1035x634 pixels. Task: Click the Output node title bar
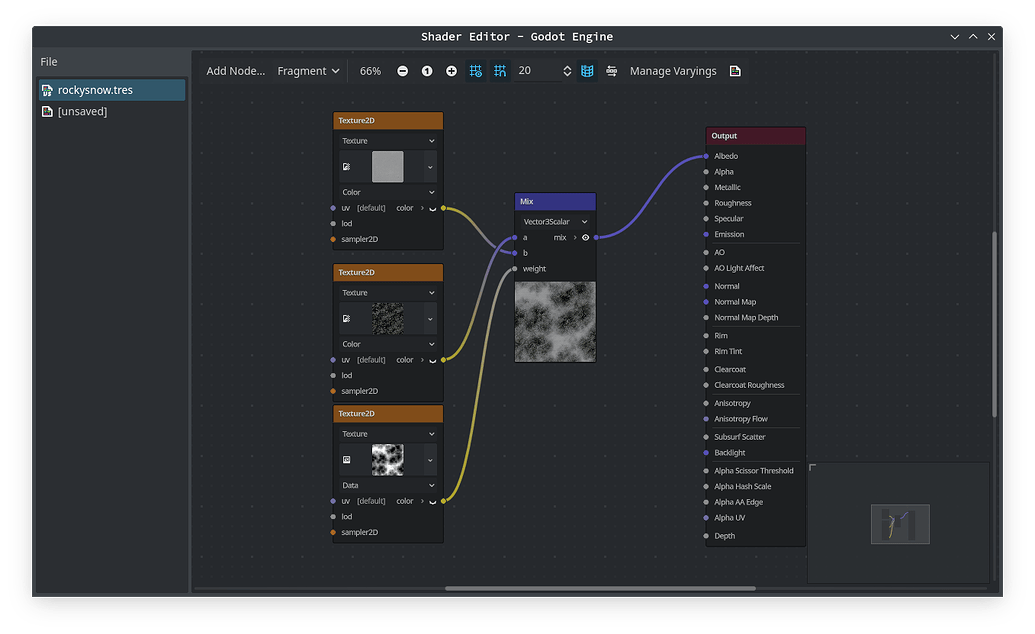tap(755, 136)
